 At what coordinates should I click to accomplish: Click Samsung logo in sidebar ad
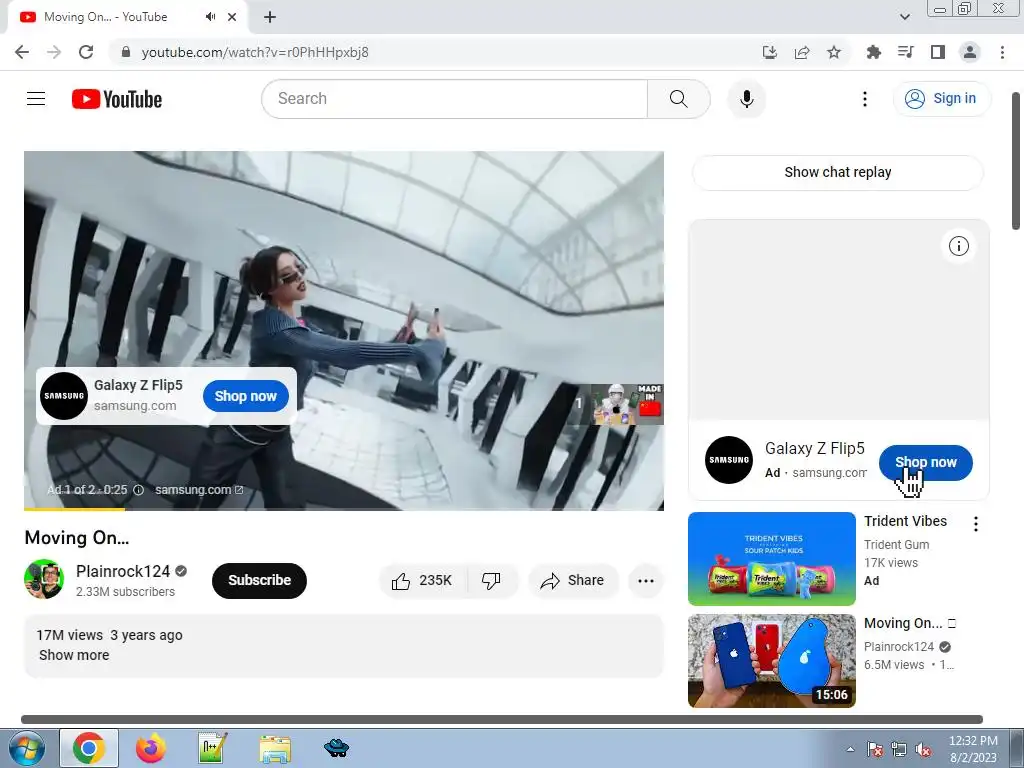729,460
